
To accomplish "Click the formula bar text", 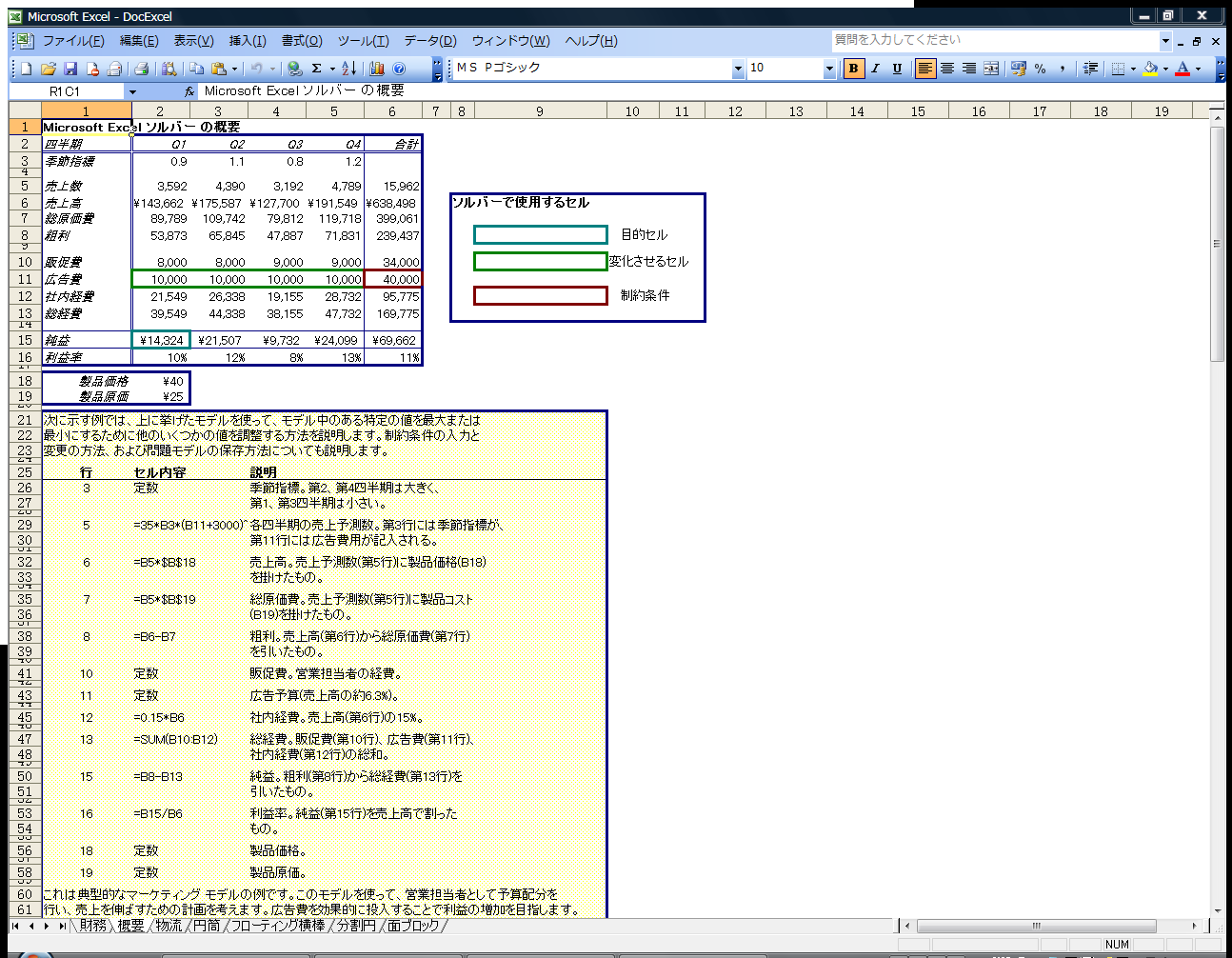I will [305, 90].
